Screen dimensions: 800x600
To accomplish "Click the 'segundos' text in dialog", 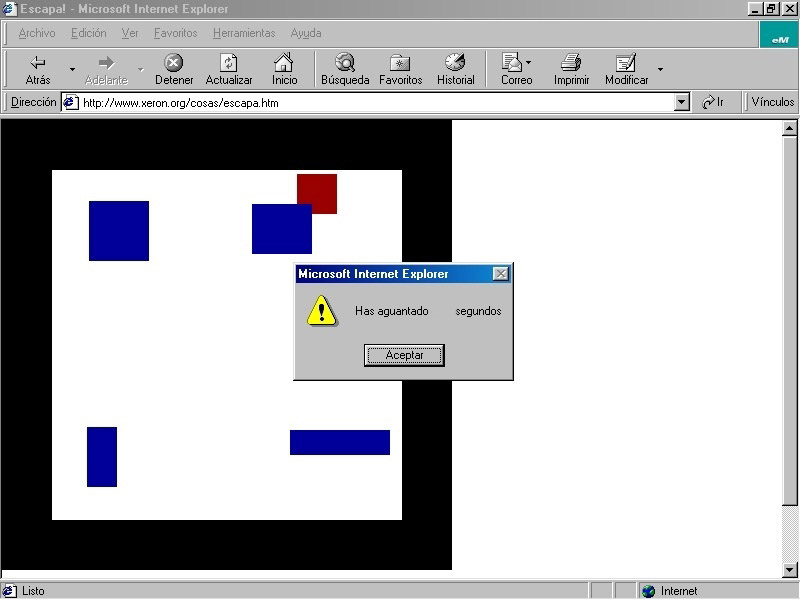I will point(478,311).
